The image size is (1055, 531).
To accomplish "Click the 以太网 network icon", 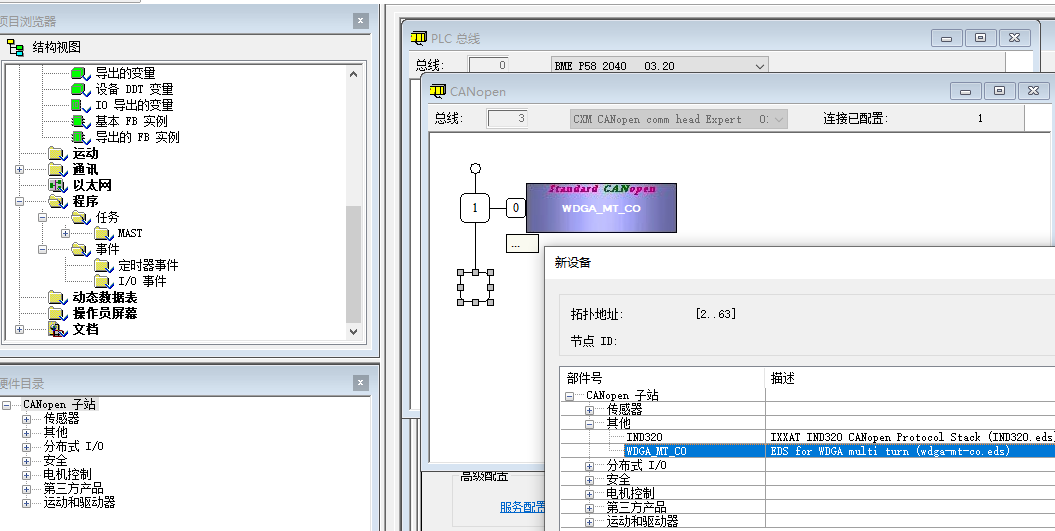I will coord(58,185).
